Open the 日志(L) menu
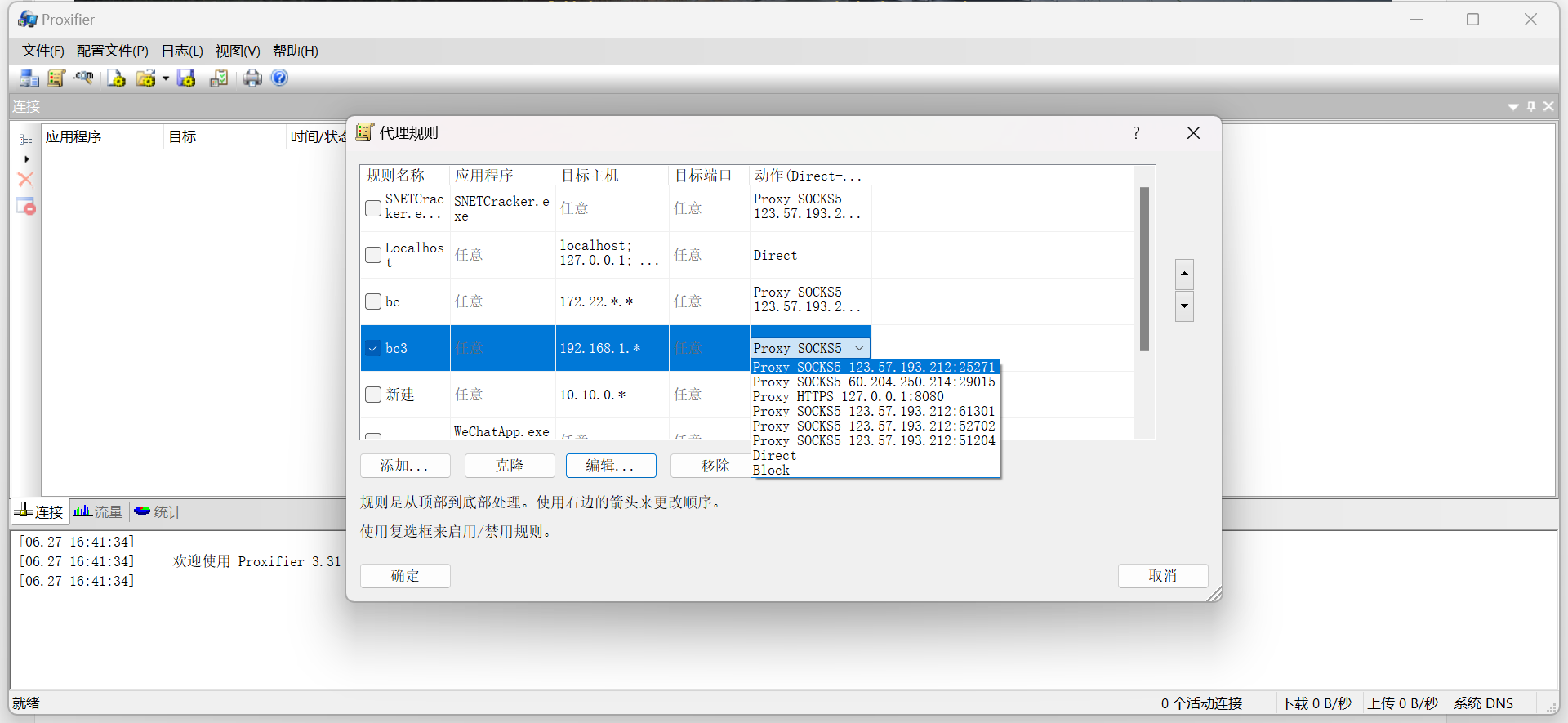The image size is (1568, 723). pos(182,51)
